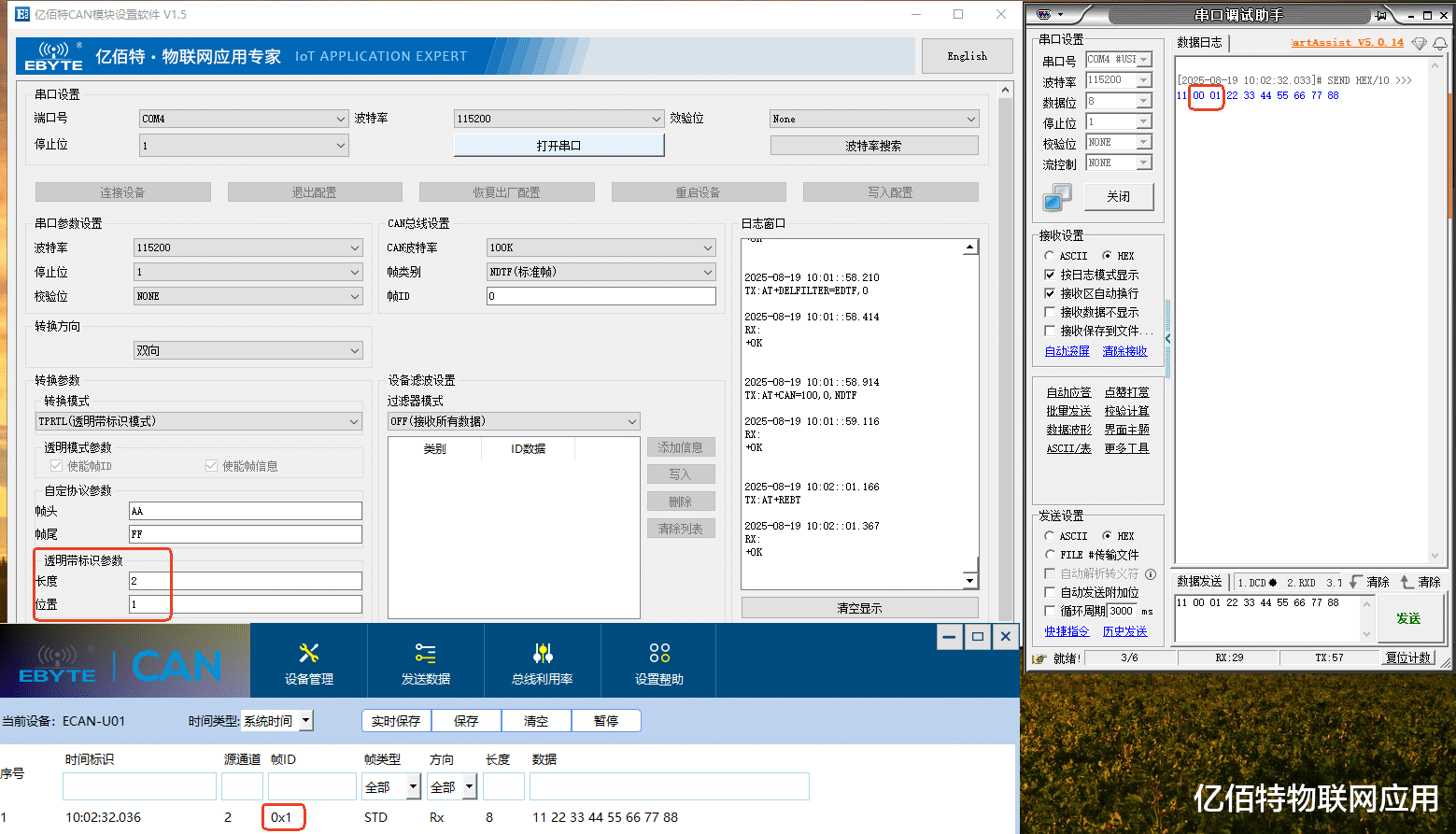The height and width of the screenshot is (834, 1456).
Task: Close the 亿佰特CAN模块设置软件 window
Action: coord(1001,14)
